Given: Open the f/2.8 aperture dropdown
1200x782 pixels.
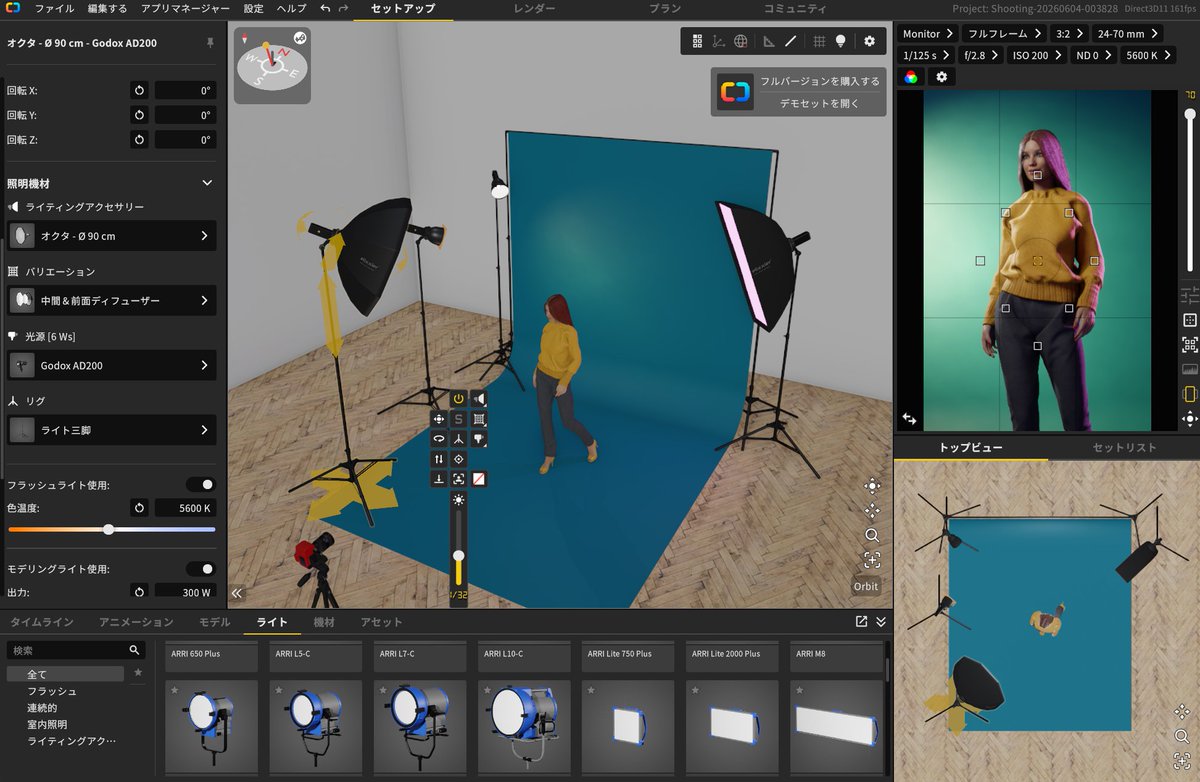Looking at the screenshot, I should click(980, 55).
